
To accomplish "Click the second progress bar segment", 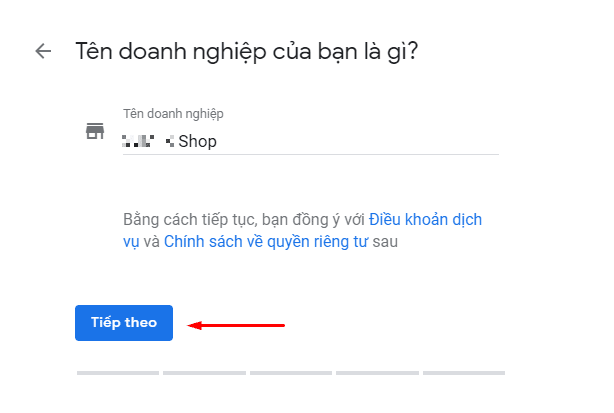I will coord(204,373).
